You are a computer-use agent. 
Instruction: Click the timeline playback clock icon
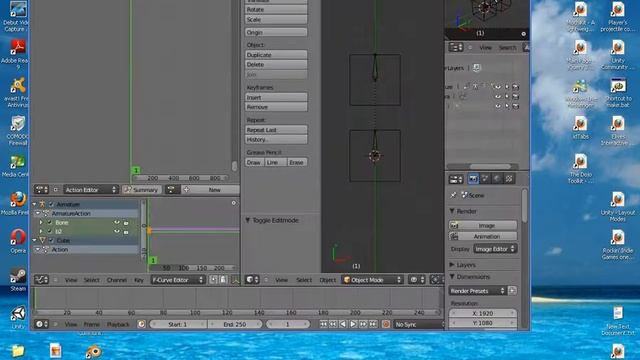[141, 324]
